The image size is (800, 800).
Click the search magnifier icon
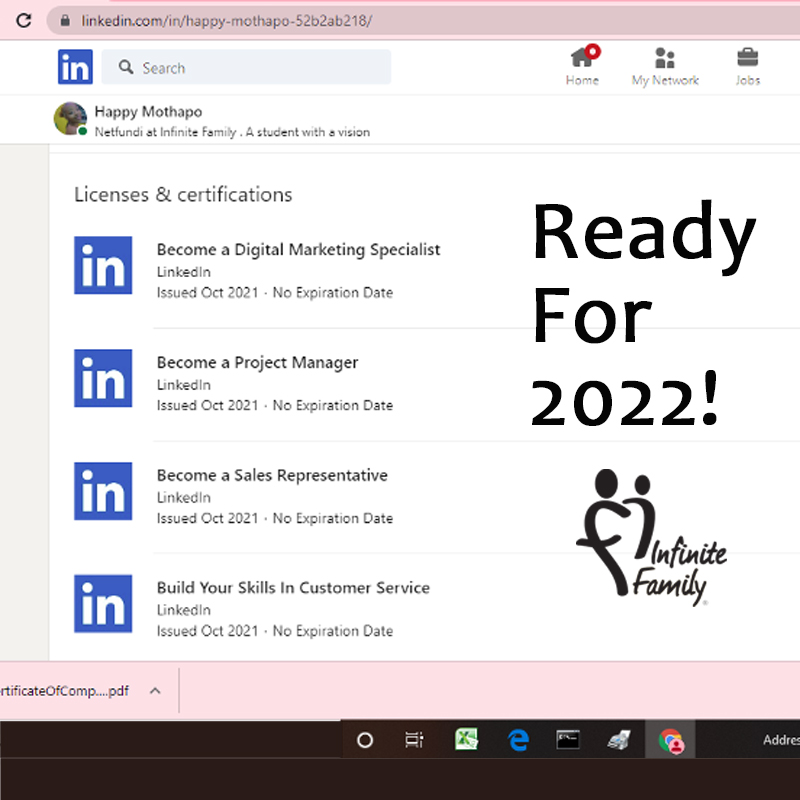[x=126, y=67]
